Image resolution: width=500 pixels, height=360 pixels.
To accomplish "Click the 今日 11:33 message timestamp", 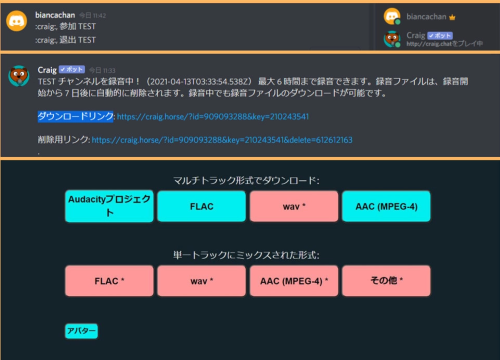I will pyautogui.click(x=102, y=70).
